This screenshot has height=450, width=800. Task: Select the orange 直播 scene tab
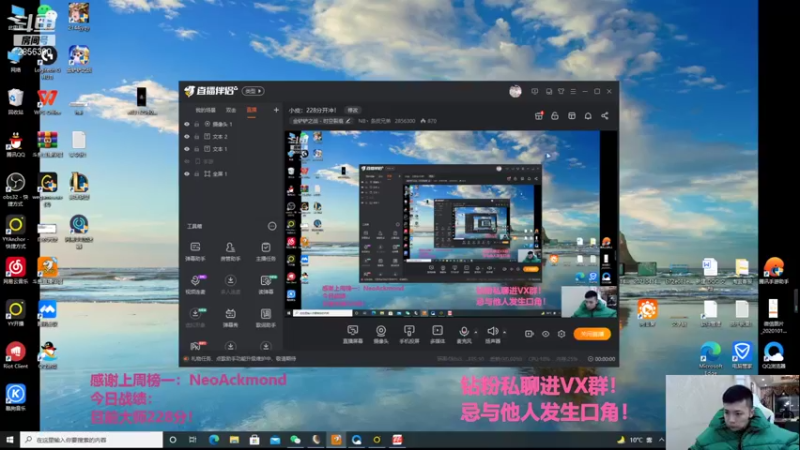click(252, 110)
